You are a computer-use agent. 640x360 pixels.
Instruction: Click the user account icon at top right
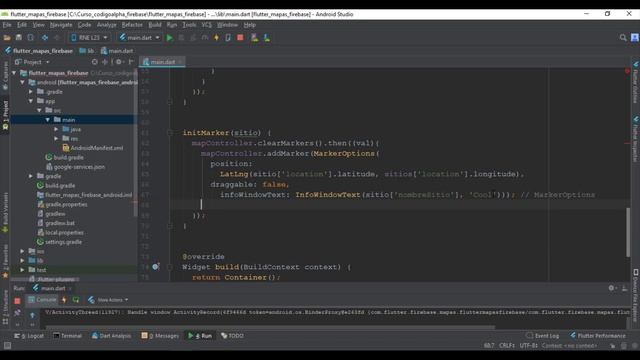click(x=635, y=38)
